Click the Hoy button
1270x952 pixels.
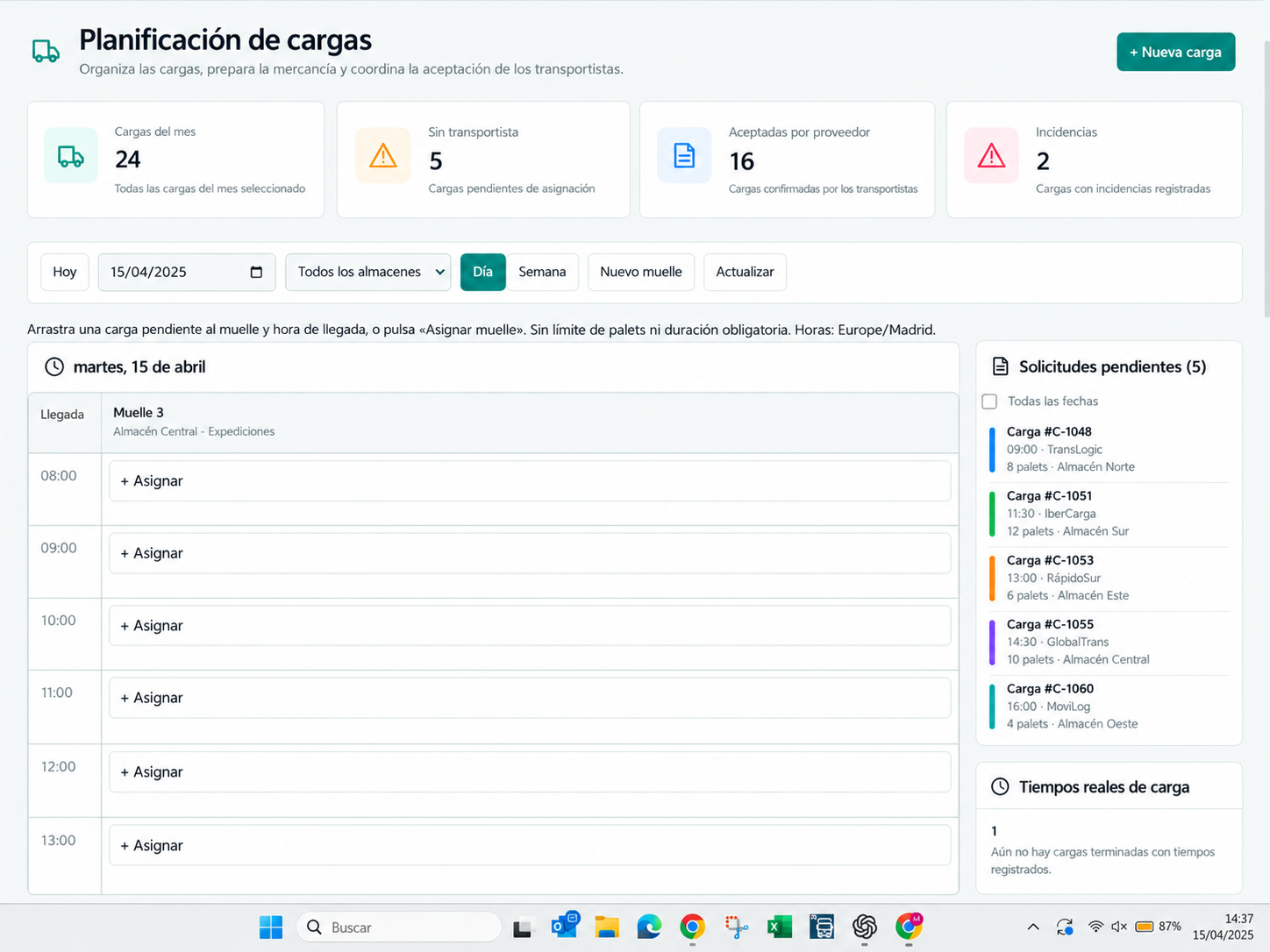coord(65,272)
